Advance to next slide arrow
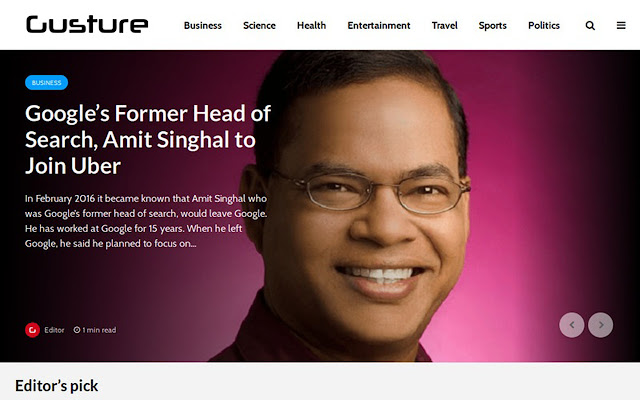 (600, 325)
